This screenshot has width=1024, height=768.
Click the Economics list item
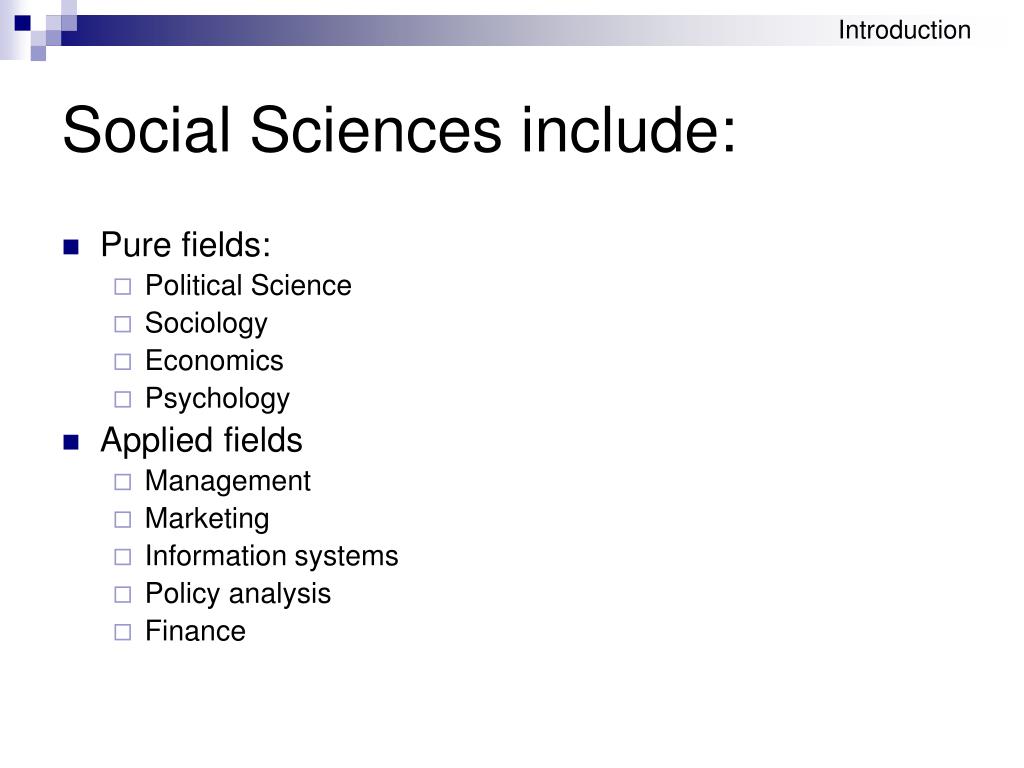pyautogui.click(x=214, y=361)
